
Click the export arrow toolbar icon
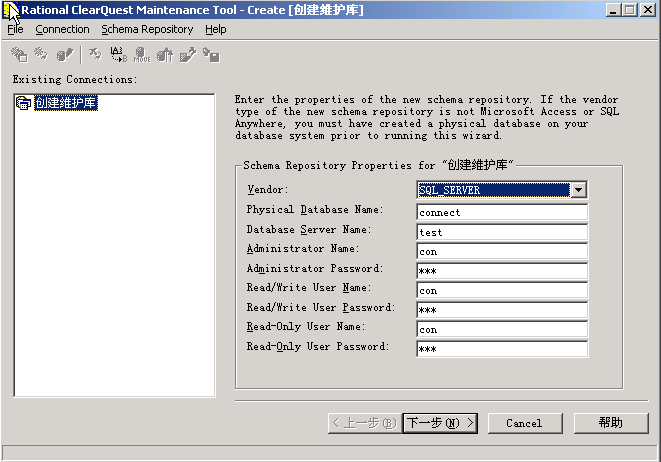188,55
